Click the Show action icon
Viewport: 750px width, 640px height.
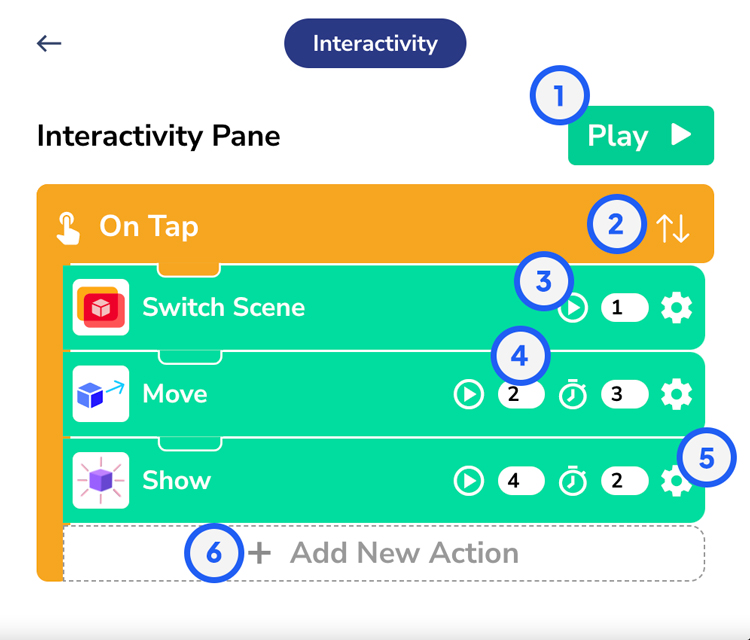click(x=101, y=481)
